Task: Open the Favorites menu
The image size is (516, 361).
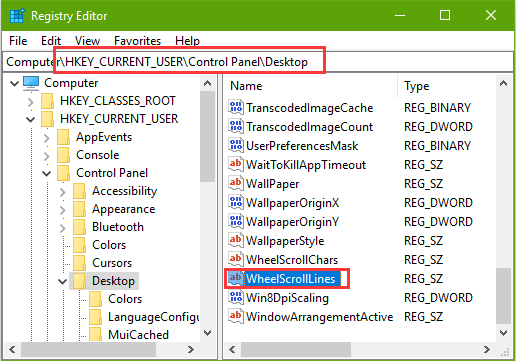Action: [x=137, y=41]
